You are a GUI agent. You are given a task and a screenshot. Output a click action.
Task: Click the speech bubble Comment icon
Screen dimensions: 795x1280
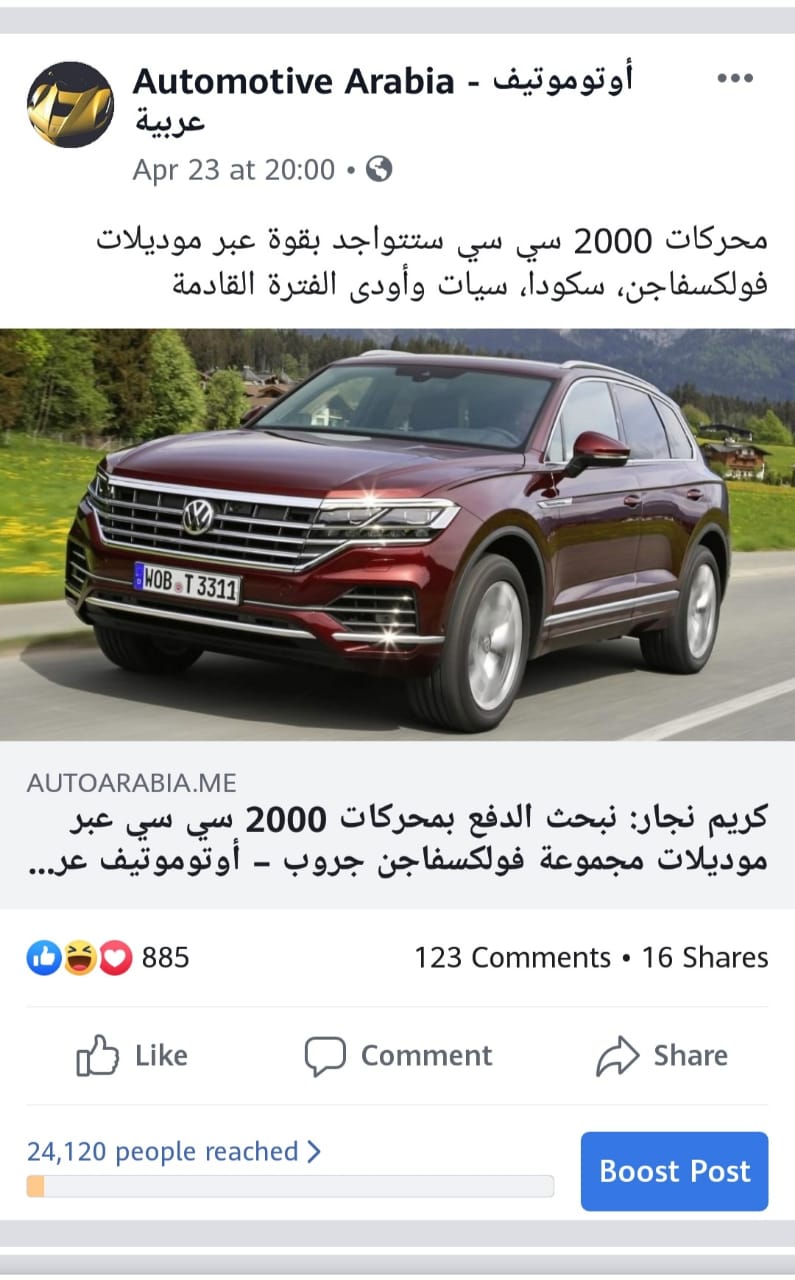point(325,1056)
